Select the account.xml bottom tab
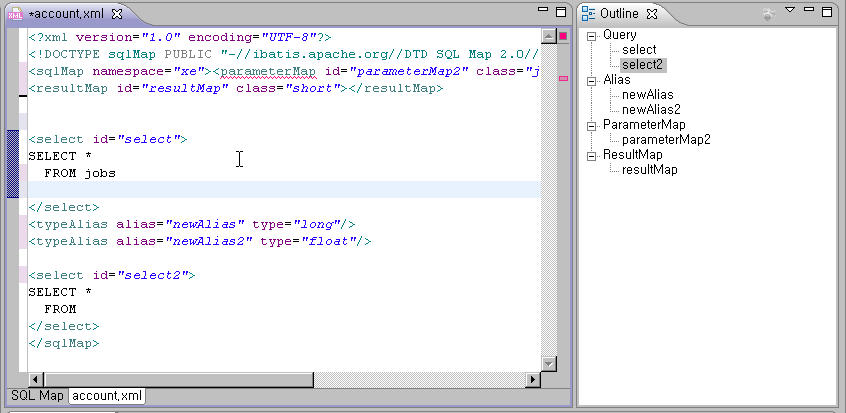Viewport: 846px width, 413px height. (105, 396)
